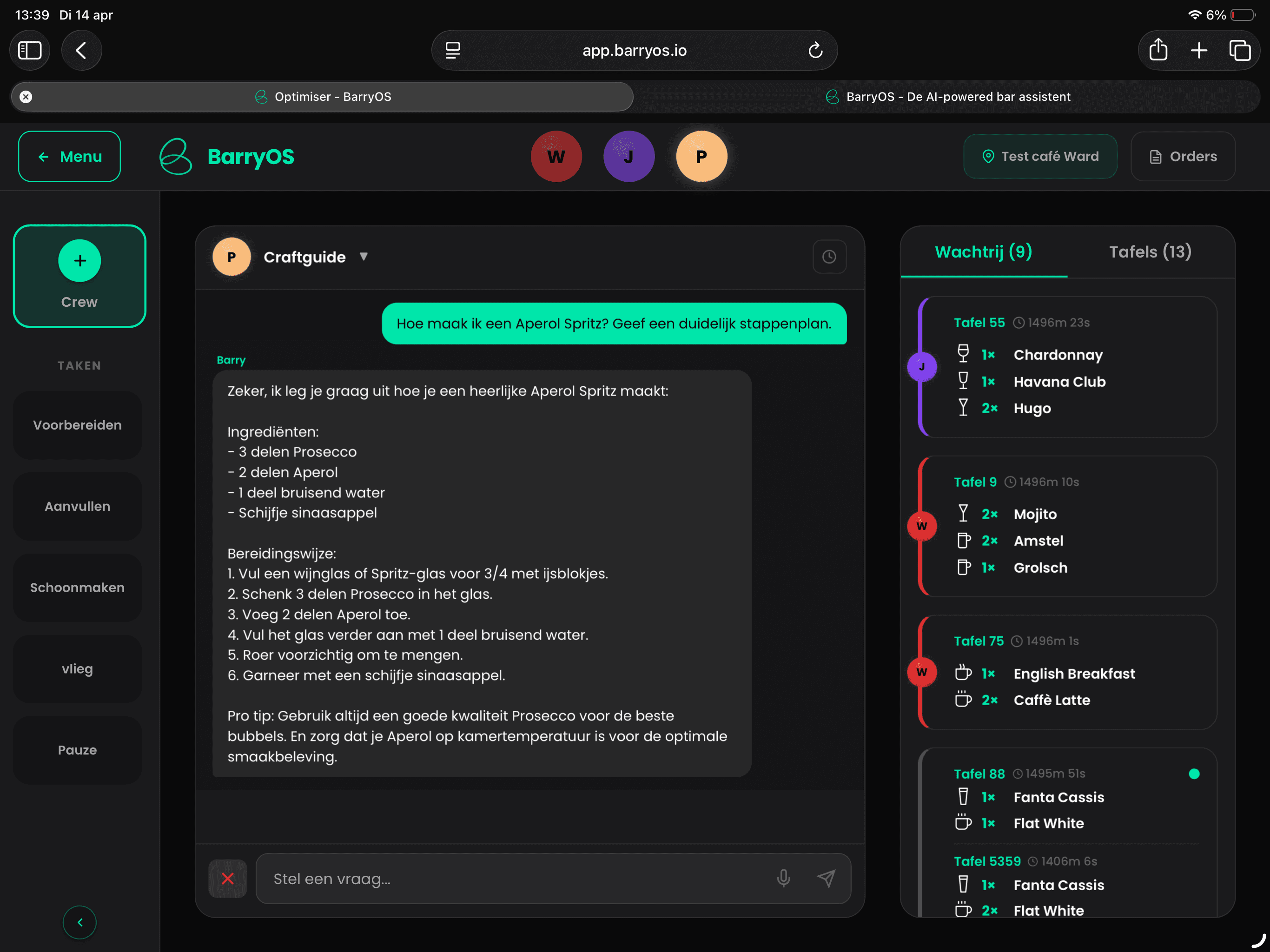Select the purple J crew avatar
1270x952 pixels.
click(628, 156)
